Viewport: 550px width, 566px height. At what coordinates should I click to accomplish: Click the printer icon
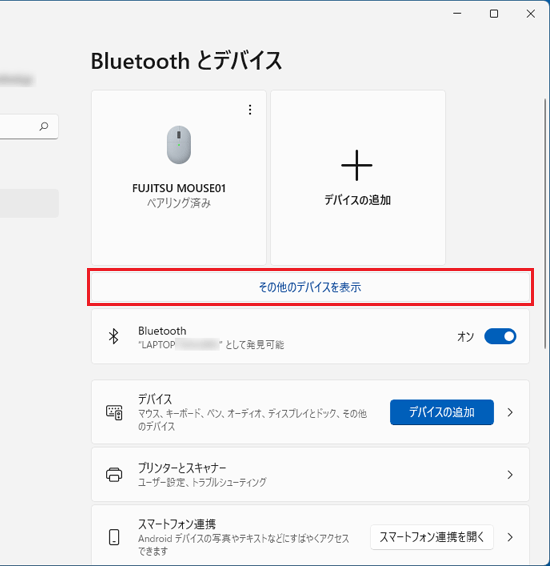(114, 475)
